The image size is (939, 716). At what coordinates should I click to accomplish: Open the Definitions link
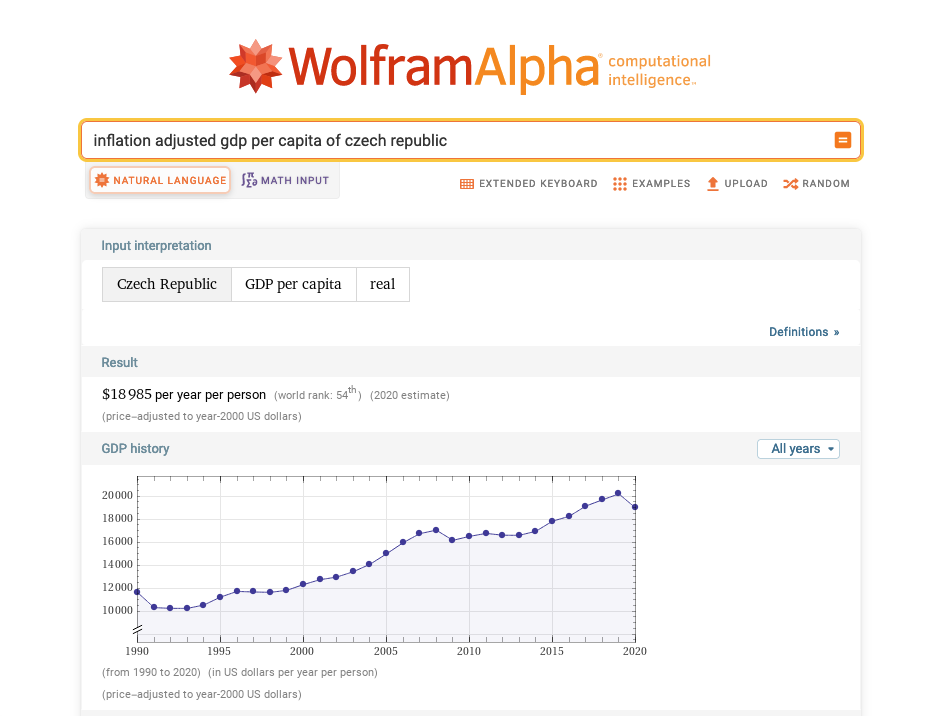[804, 332]
